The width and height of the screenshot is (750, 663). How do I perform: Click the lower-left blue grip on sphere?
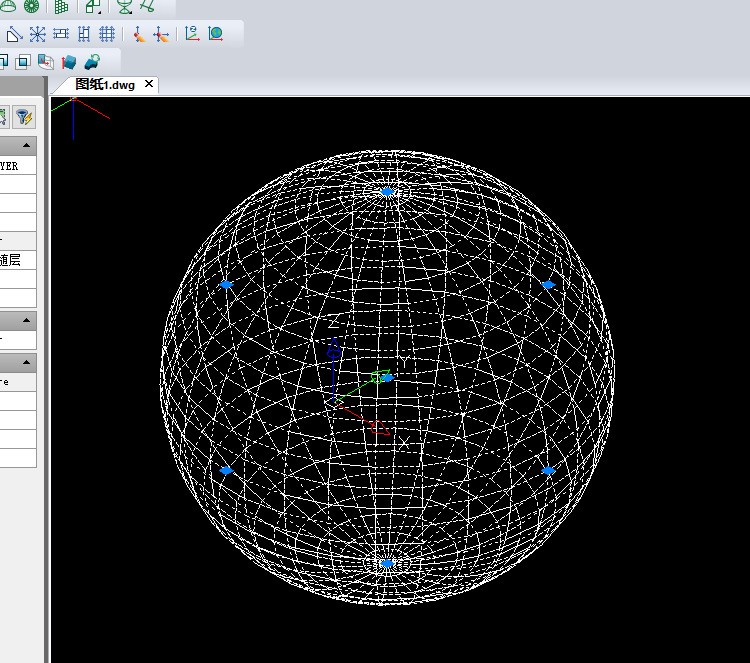(226, 470)
